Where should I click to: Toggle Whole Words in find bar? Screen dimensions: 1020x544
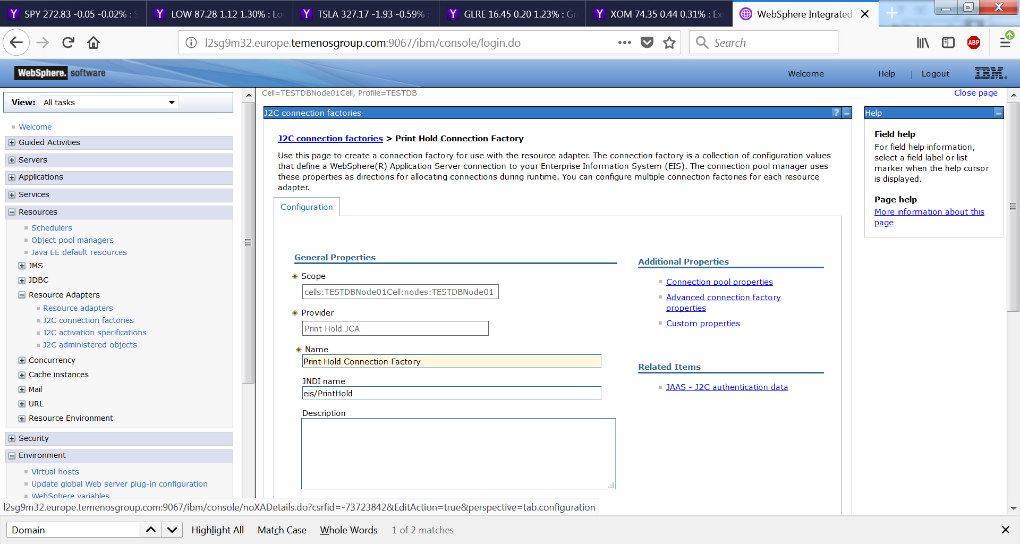coord(348,530)
